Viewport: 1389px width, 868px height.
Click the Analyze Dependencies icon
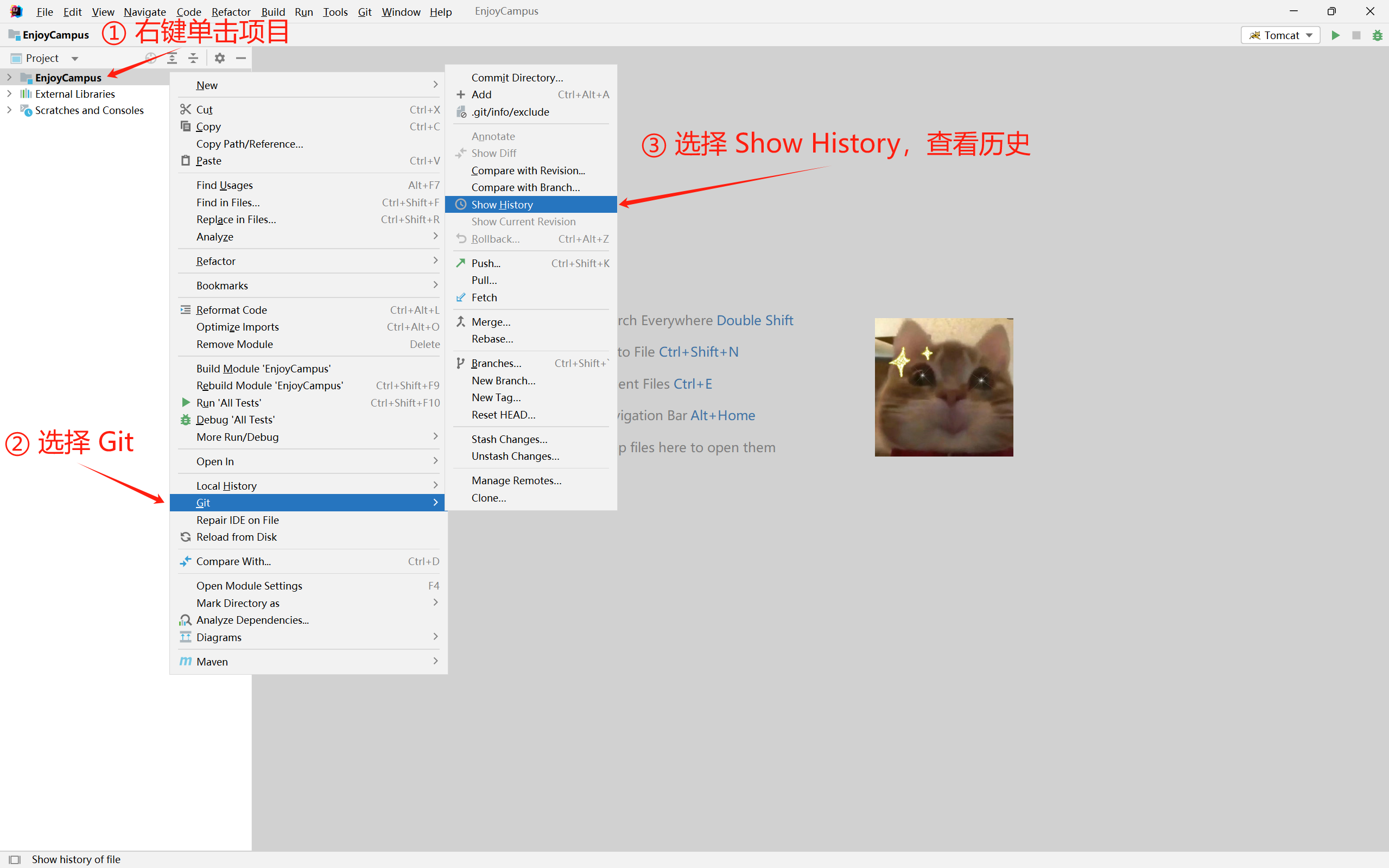click(x=186, y=620)
